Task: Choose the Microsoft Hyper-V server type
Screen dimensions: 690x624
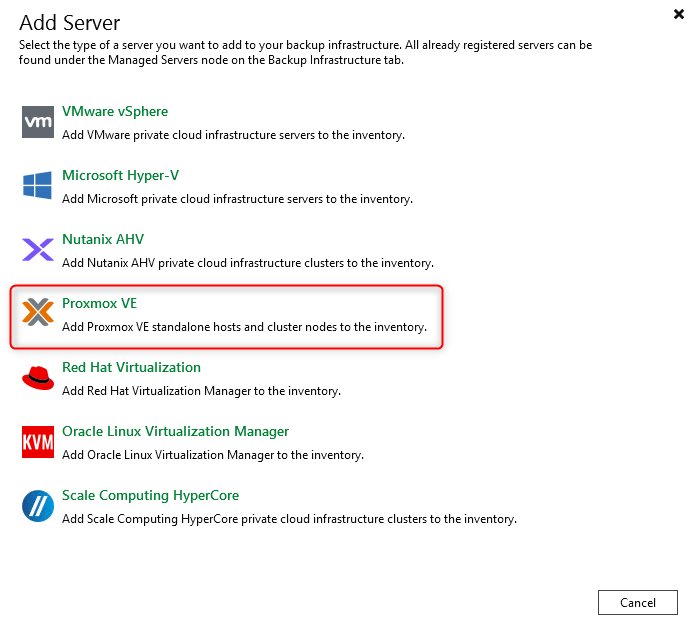Action: click(121, 175)
